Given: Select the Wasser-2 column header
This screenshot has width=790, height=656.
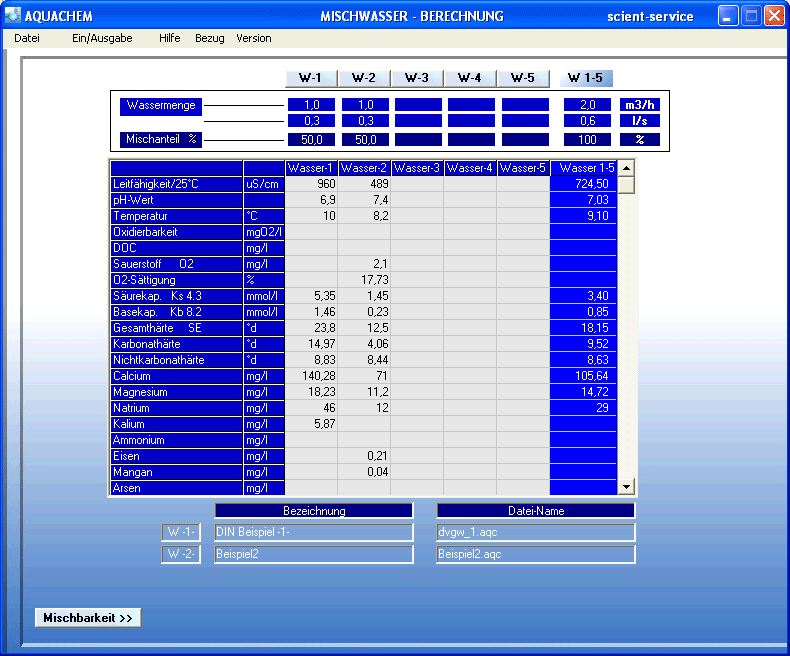Looking at the screenshot, I should click(x=364, y=168).
